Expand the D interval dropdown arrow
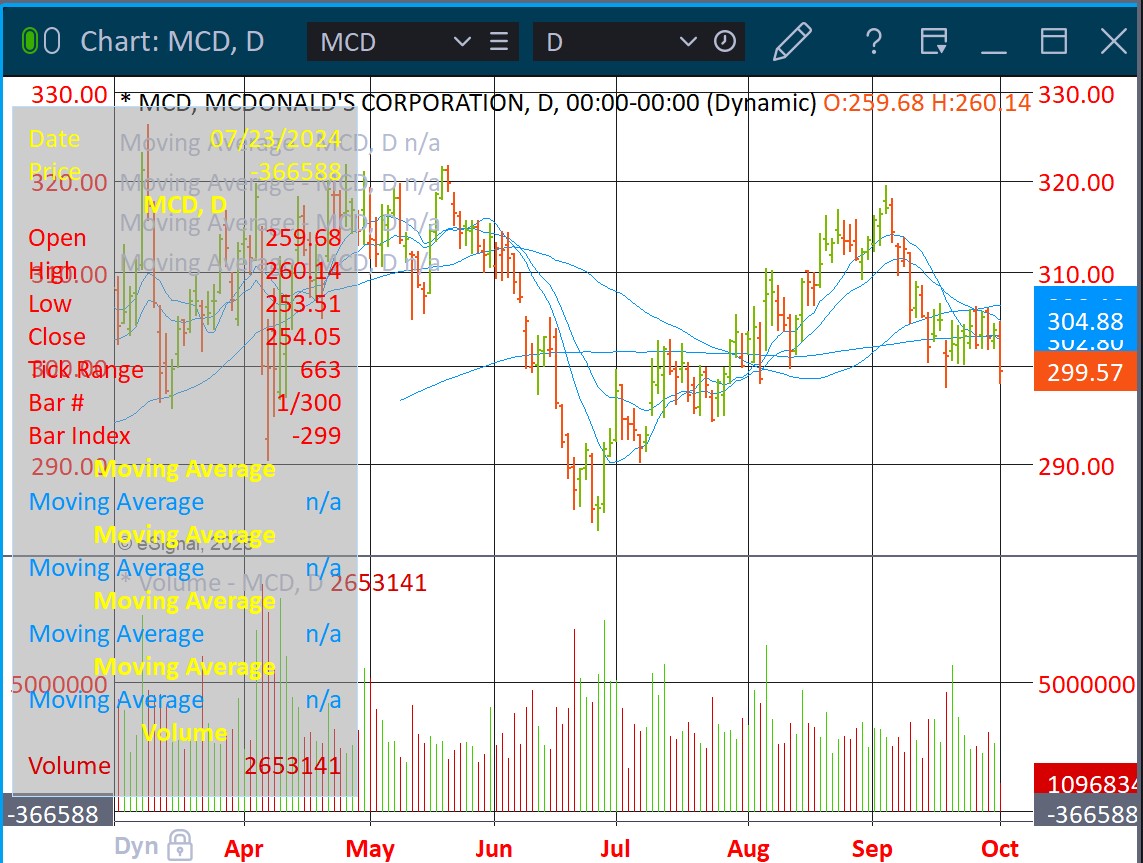 tap(688, 41)
